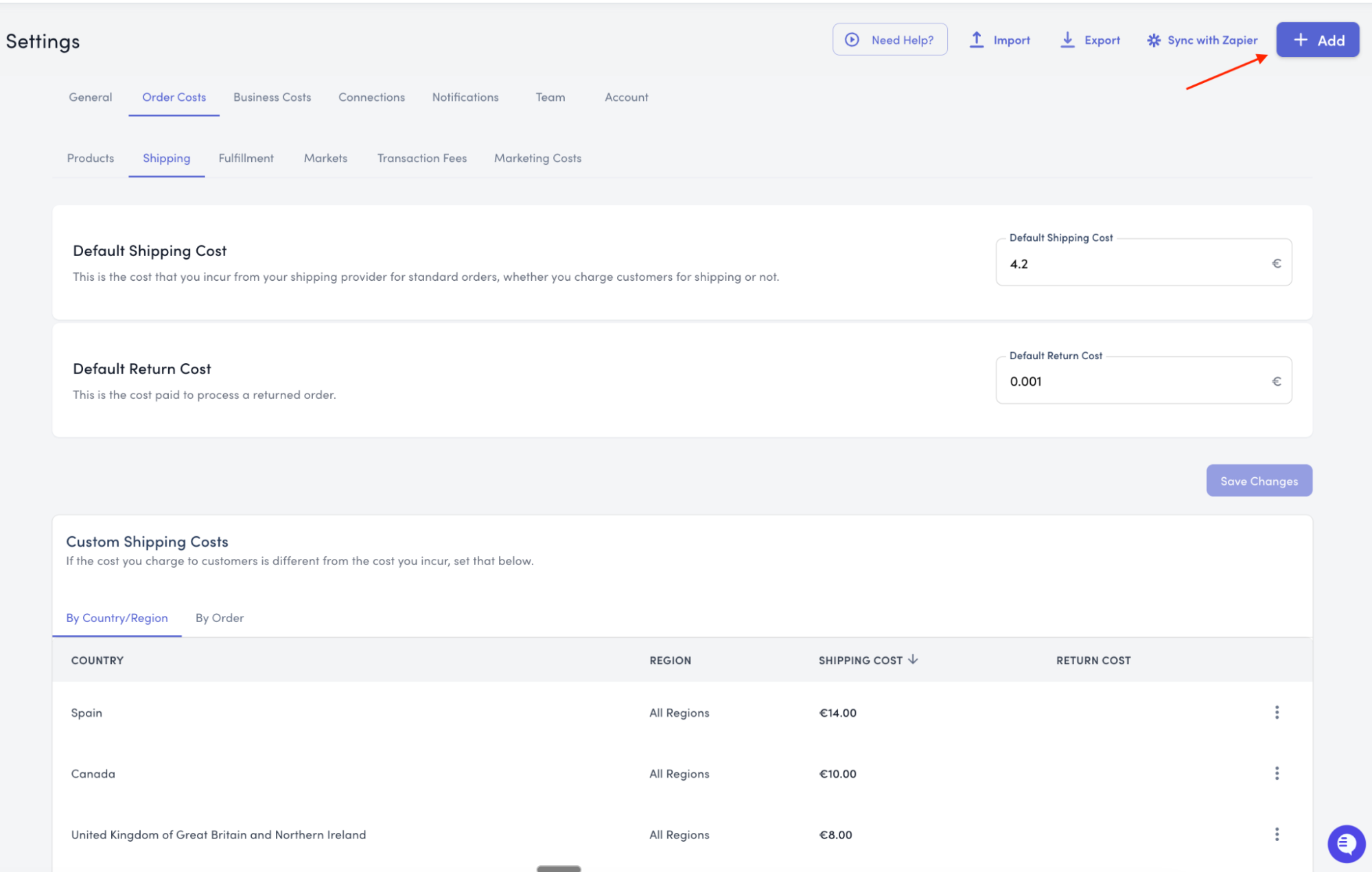This screenshot has width=1372, height=872.
Task: Click the Country column header
Action: click(97, 661)
